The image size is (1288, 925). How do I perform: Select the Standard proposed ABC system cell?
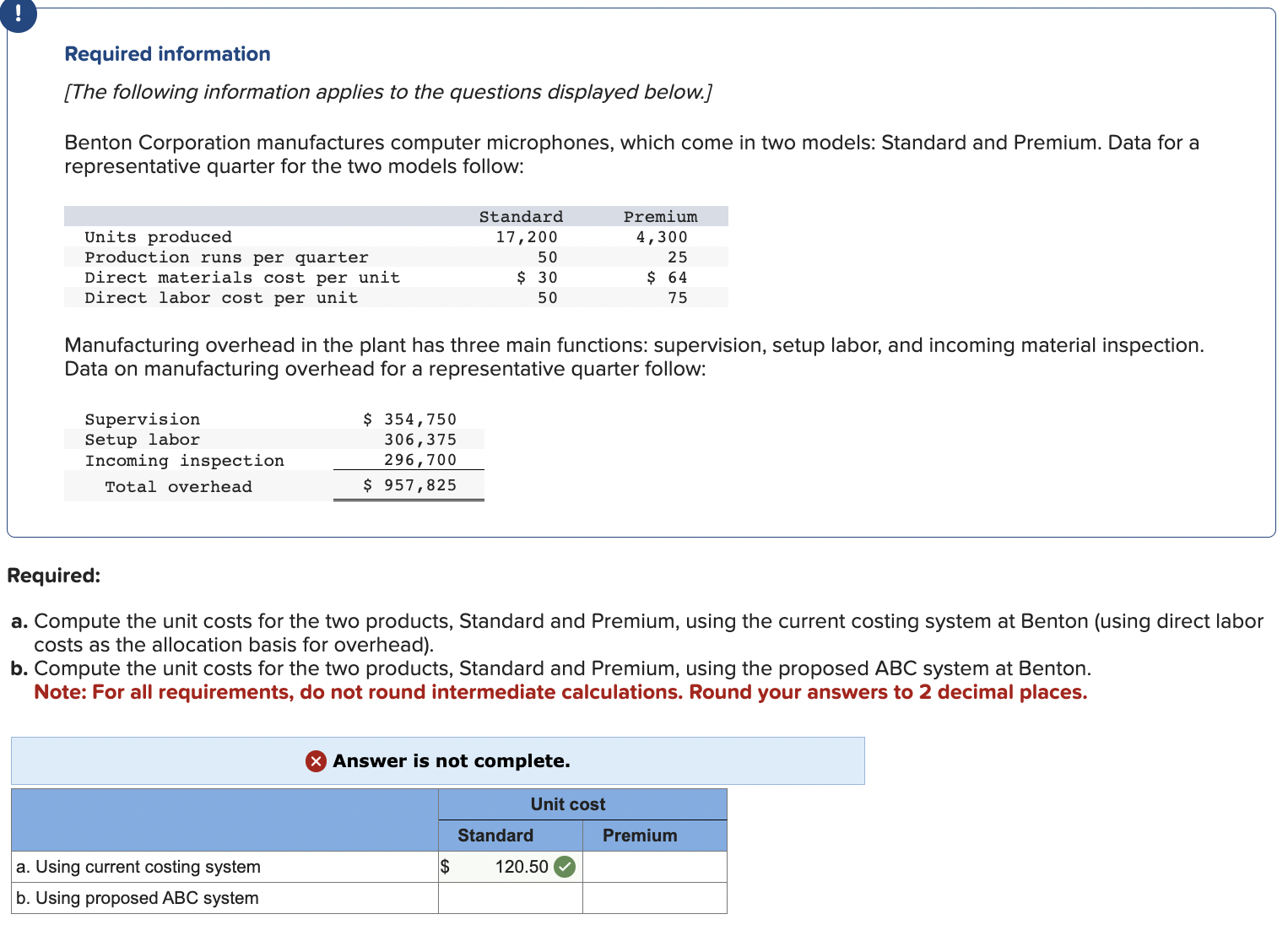(510, 898)
